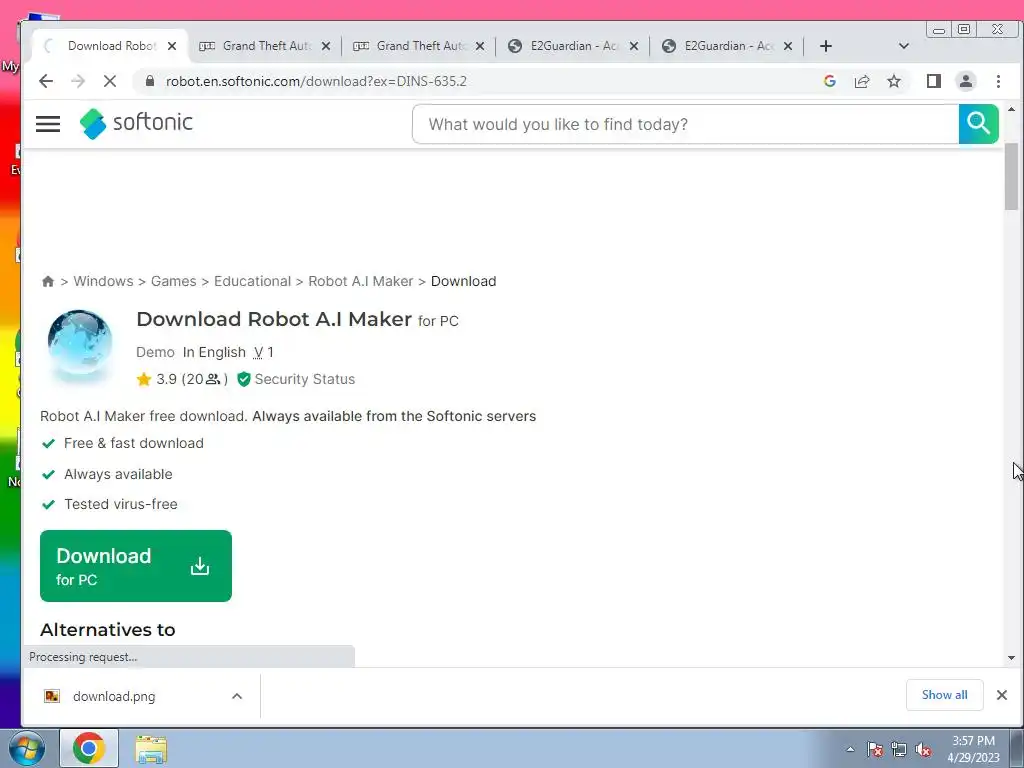Open the Windows breadcrumb link

point(103,281)
